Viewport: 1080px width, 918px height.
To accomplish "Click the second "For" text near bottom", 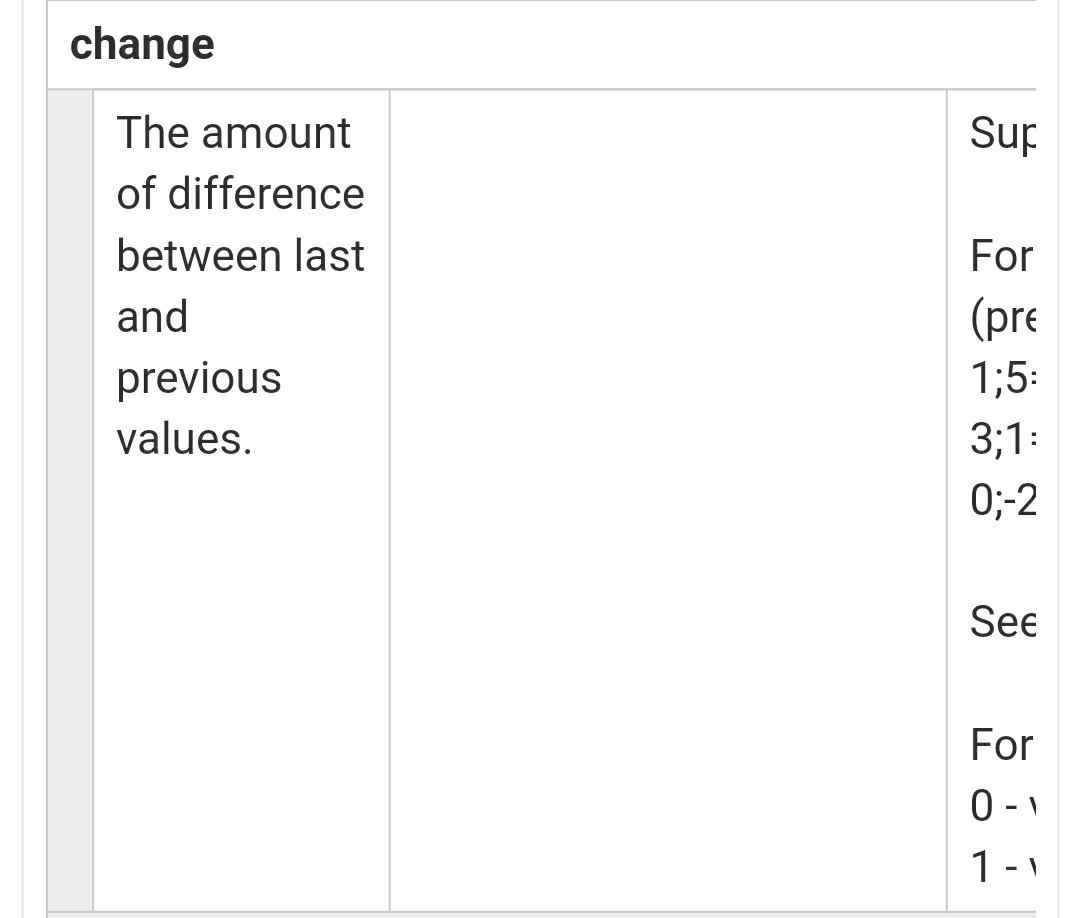I will (1002, 745).
